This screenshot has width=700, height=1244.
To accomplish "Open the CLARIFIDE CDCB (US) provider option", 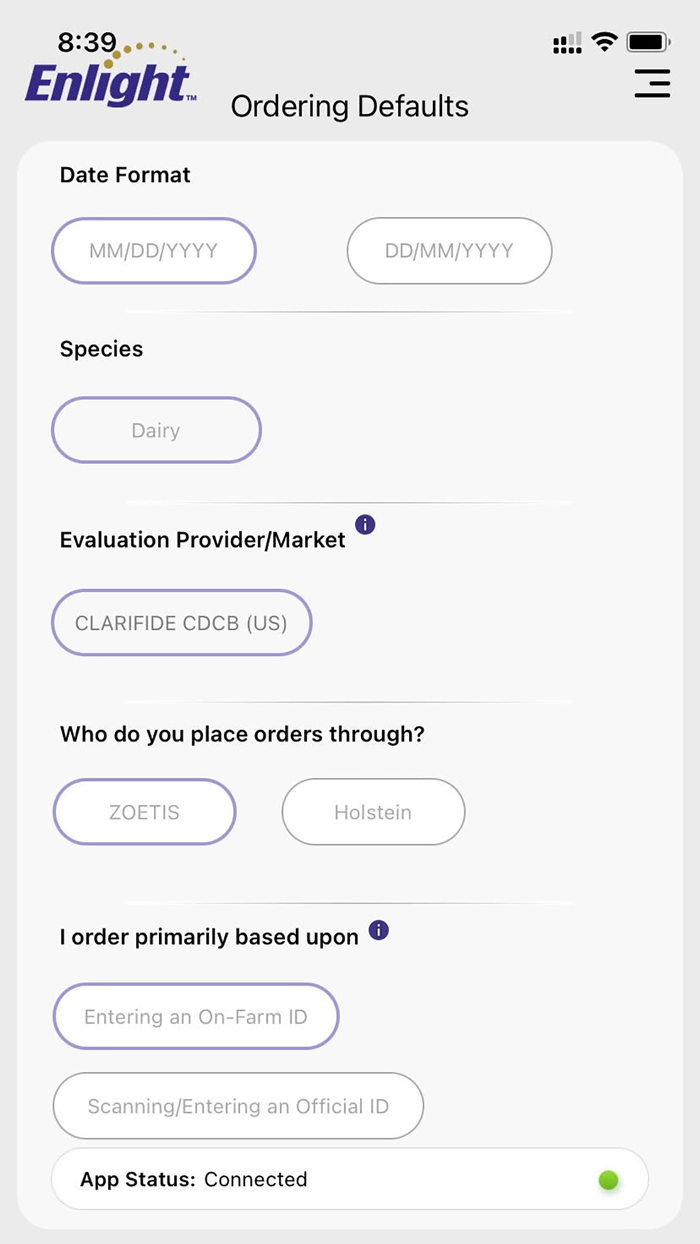I will pyautogui.click(x=181, y=622).
